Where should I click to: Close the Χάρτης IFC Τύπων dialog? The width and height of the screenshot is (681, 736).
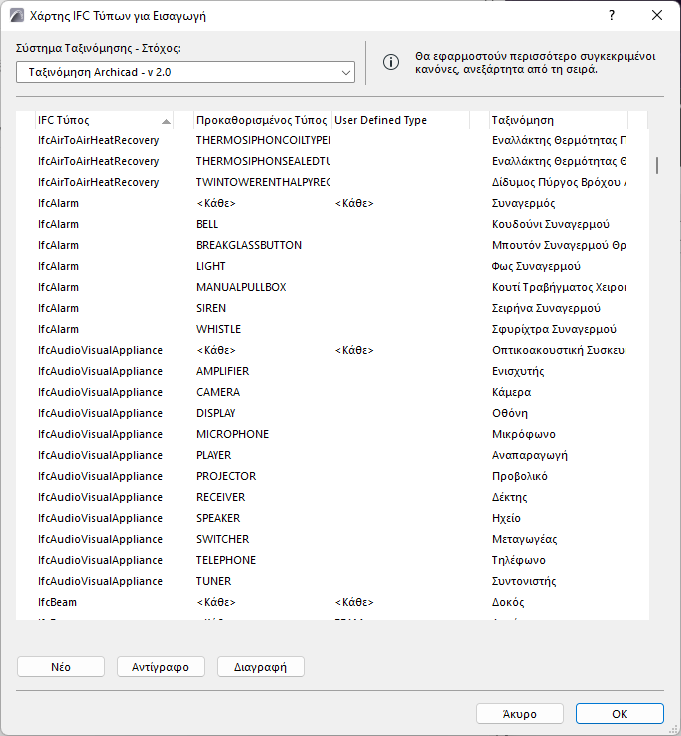pos(657,15)
